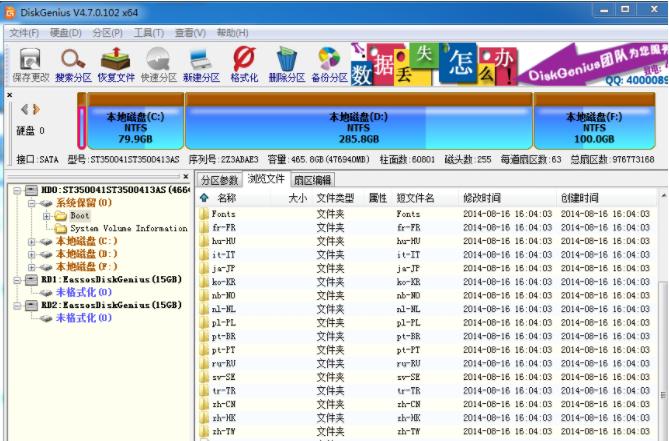
Task: Close the left tree panel with x
Action: pos(186,176)
